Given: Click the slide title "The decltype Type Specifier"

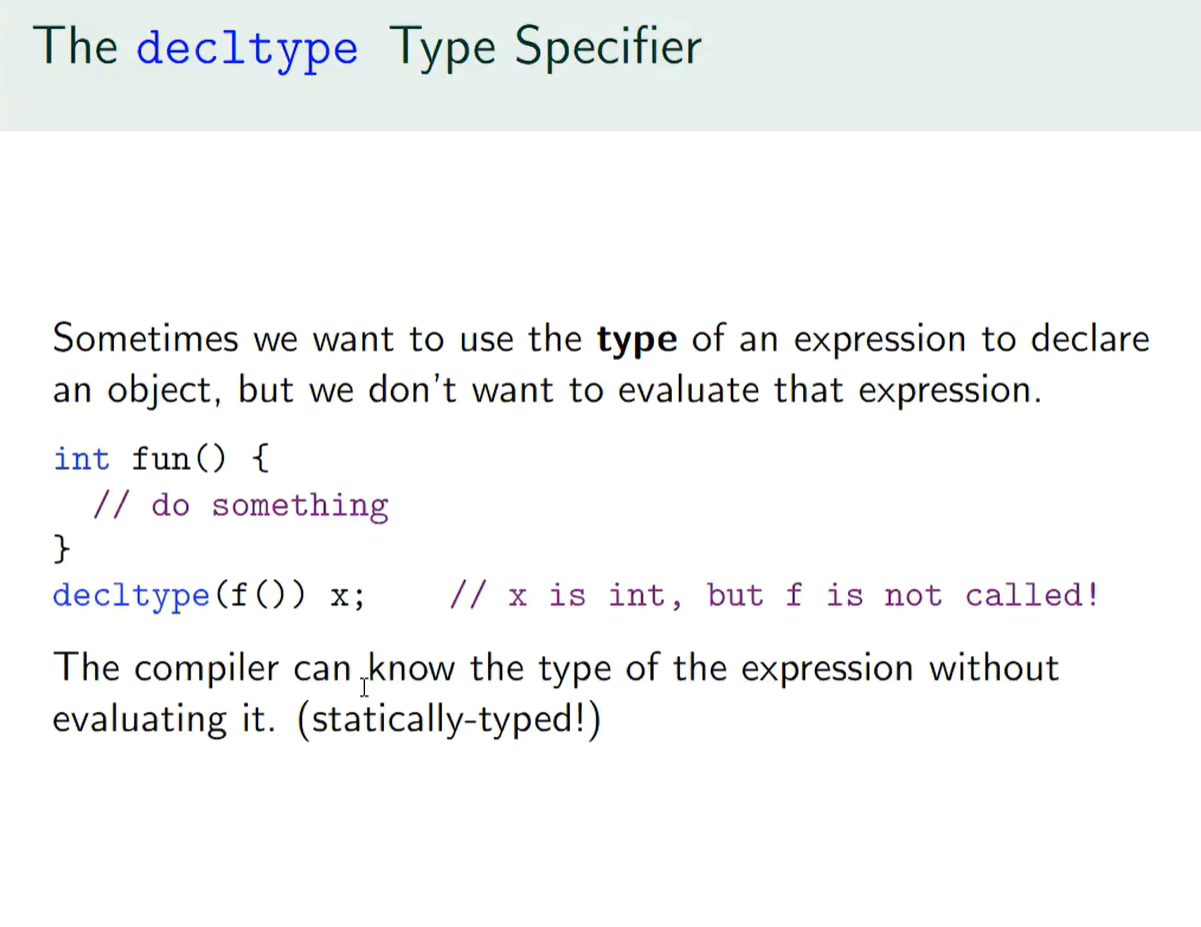Looking at the screenshot, I should [x=367, y=46].
